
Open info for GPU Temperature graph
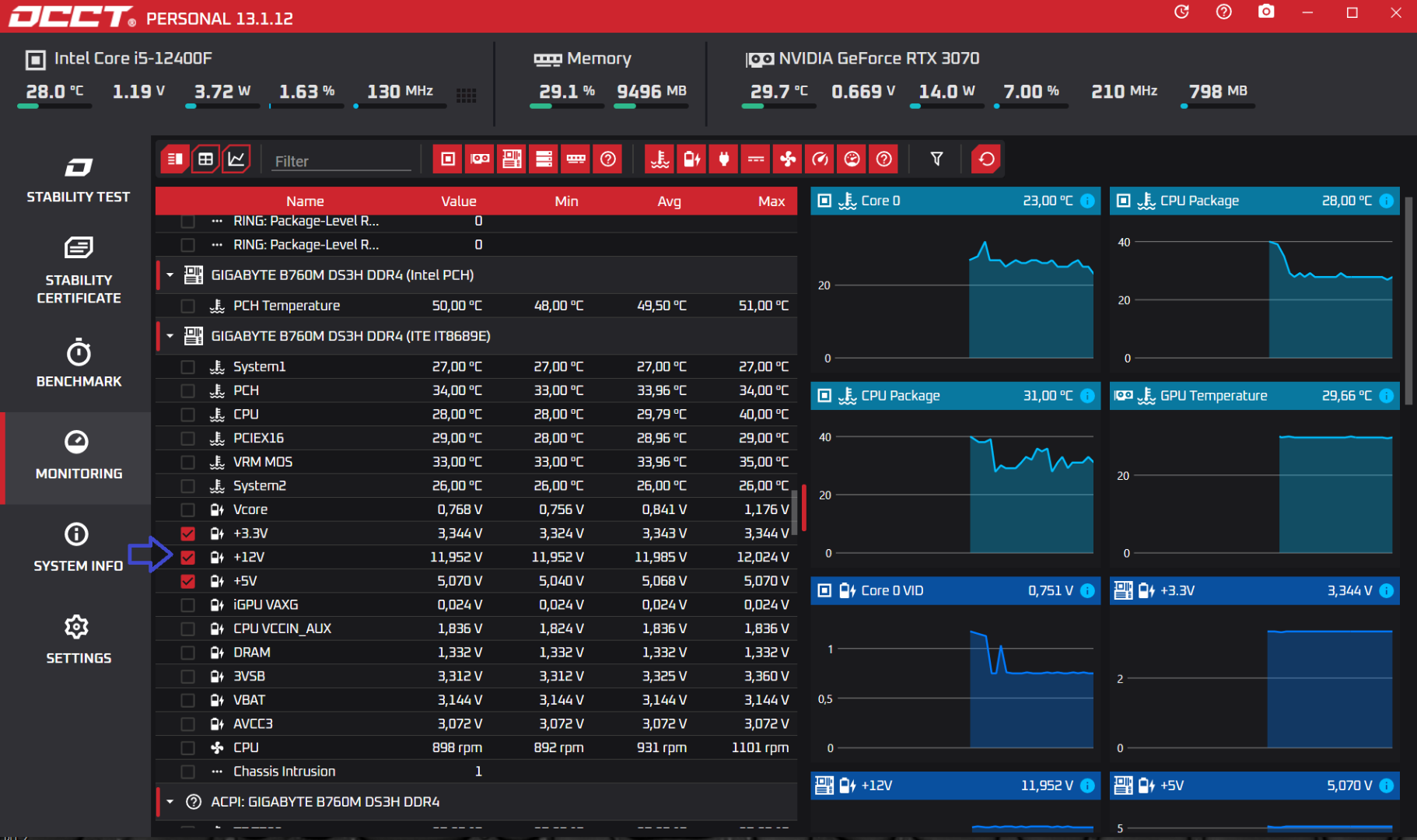coord(1386,396)
